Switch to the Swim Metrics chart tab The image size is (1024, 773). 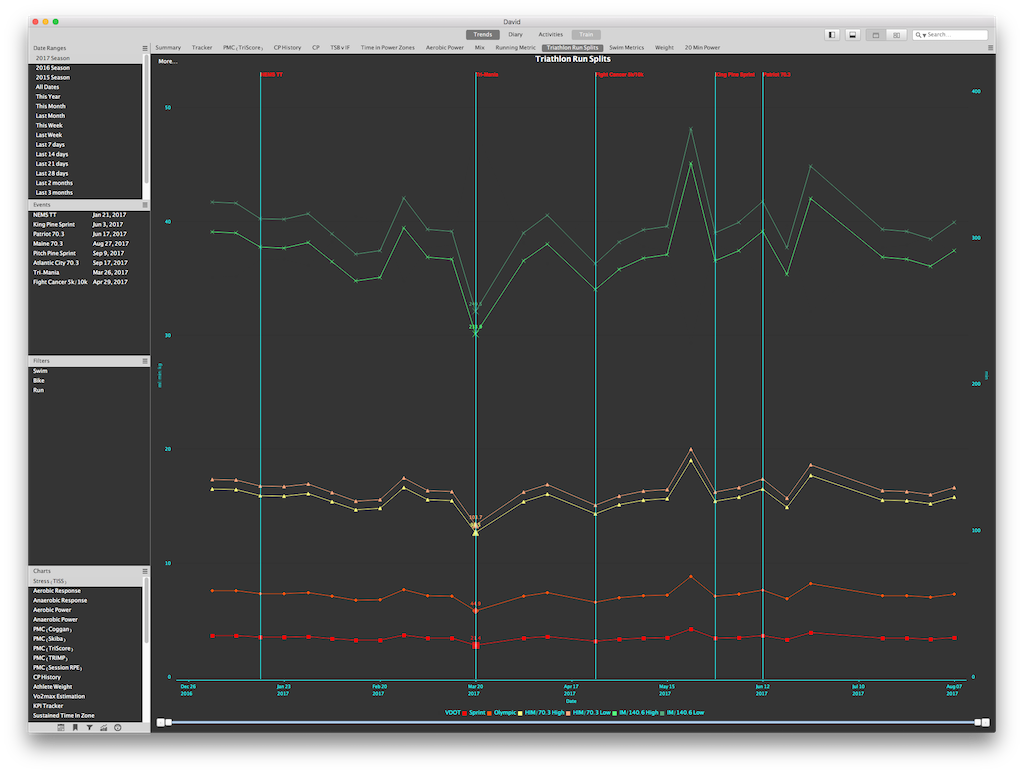point(626,47)
